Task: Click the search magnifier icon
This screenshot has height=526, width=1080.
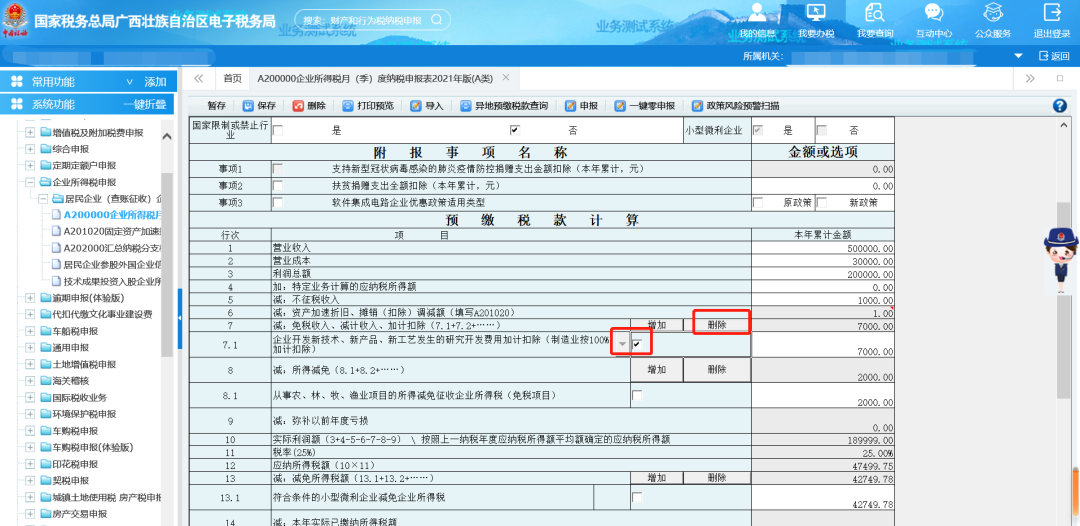Action: 437,20
